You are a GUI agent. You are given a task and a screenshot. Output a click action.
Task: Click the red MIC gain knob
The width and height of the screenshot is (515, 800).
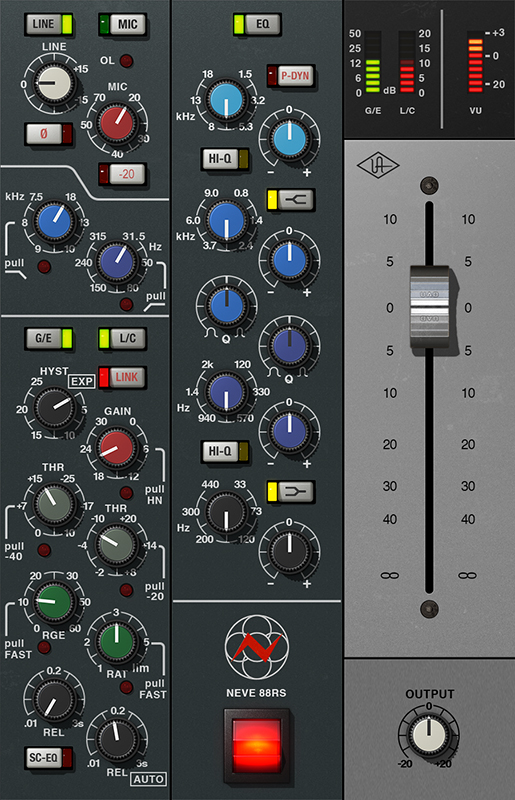pyautogui.click(x=117, y=123)
